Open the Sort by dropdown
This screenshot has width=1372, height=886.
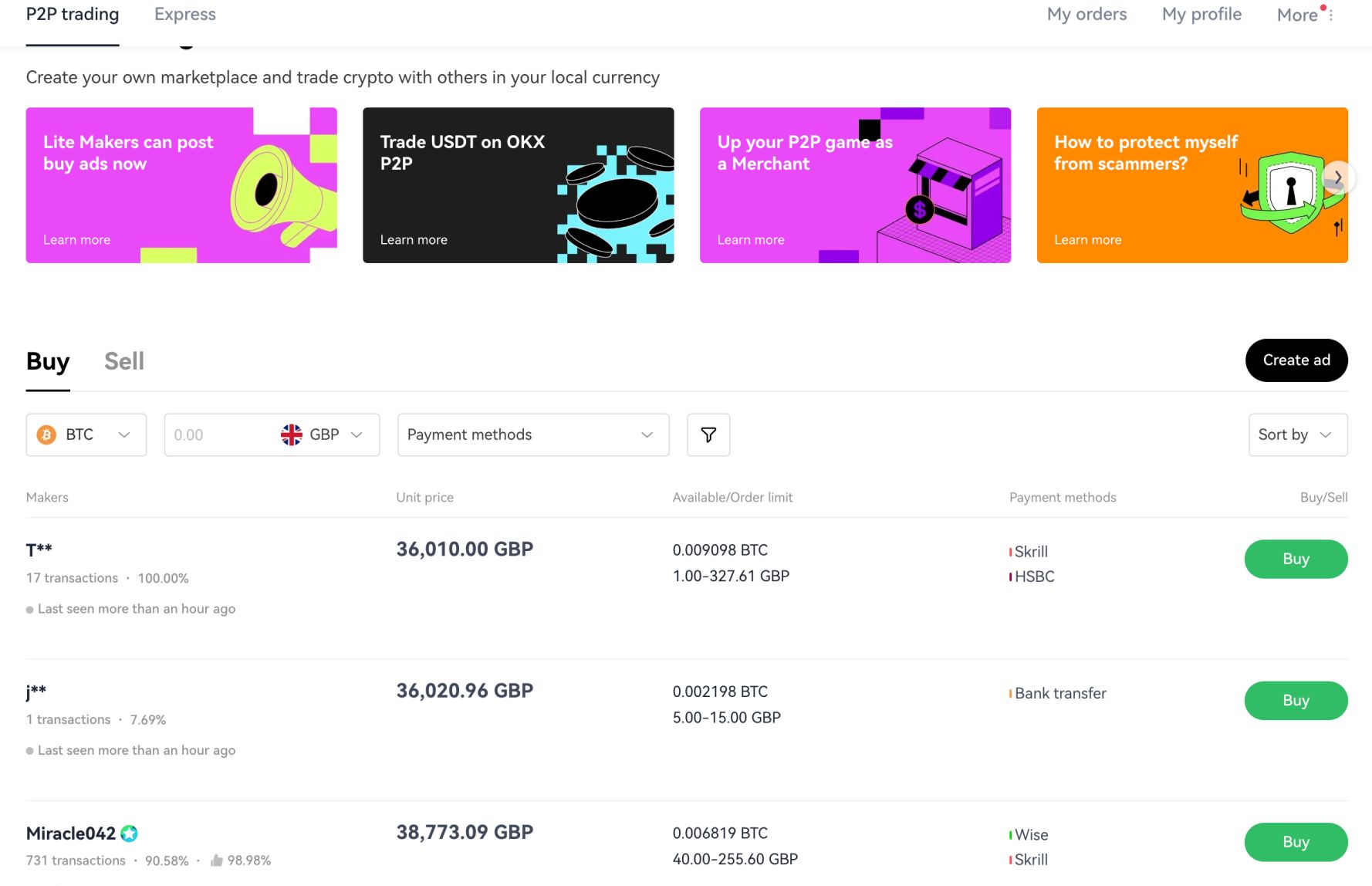1297,435
